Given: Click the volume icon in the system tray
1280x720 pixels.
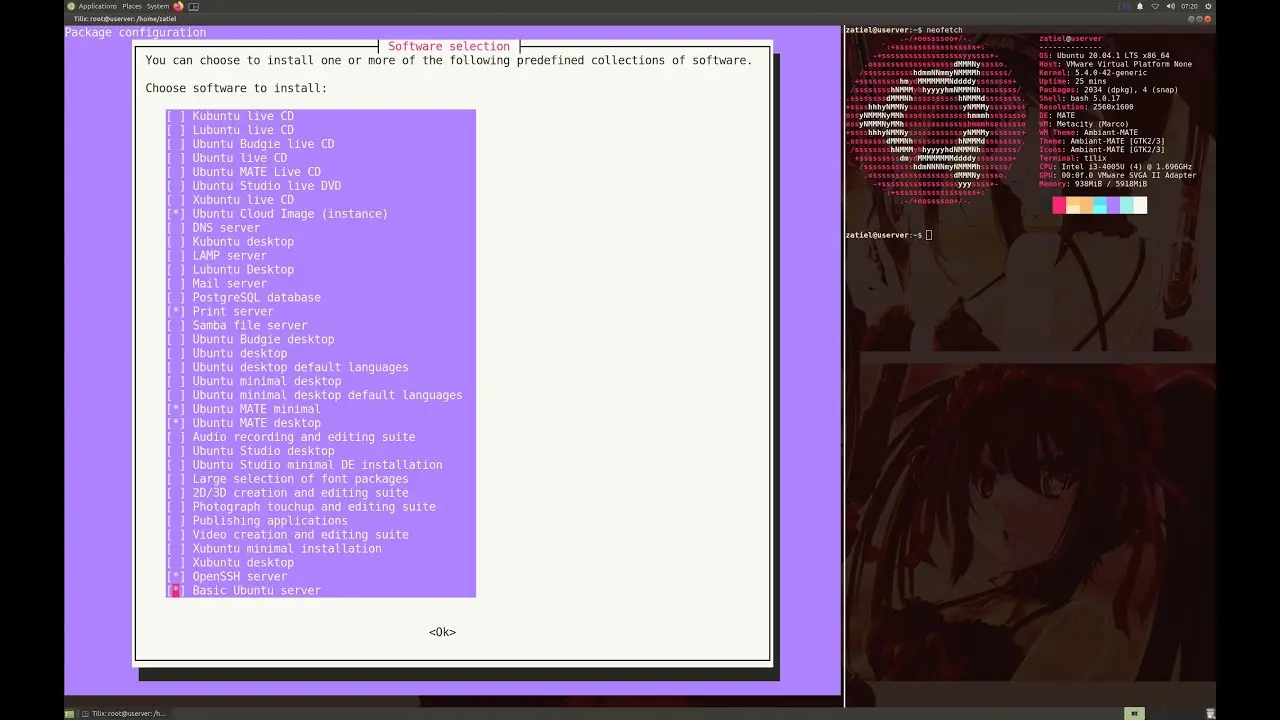Looking at the screenshot, I should [1170, 6].
